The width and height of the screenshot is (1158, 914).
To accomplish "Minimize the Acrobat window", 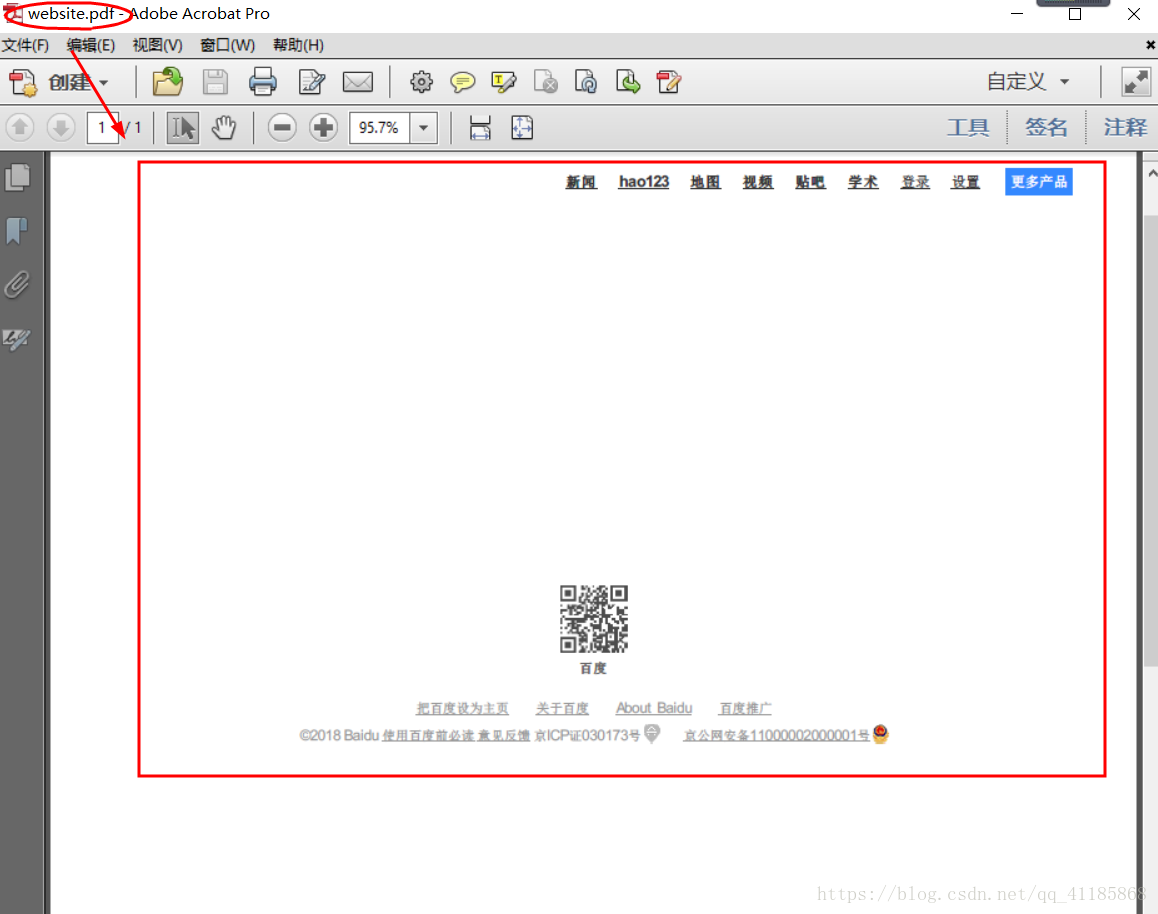I will pos(1017,14).
